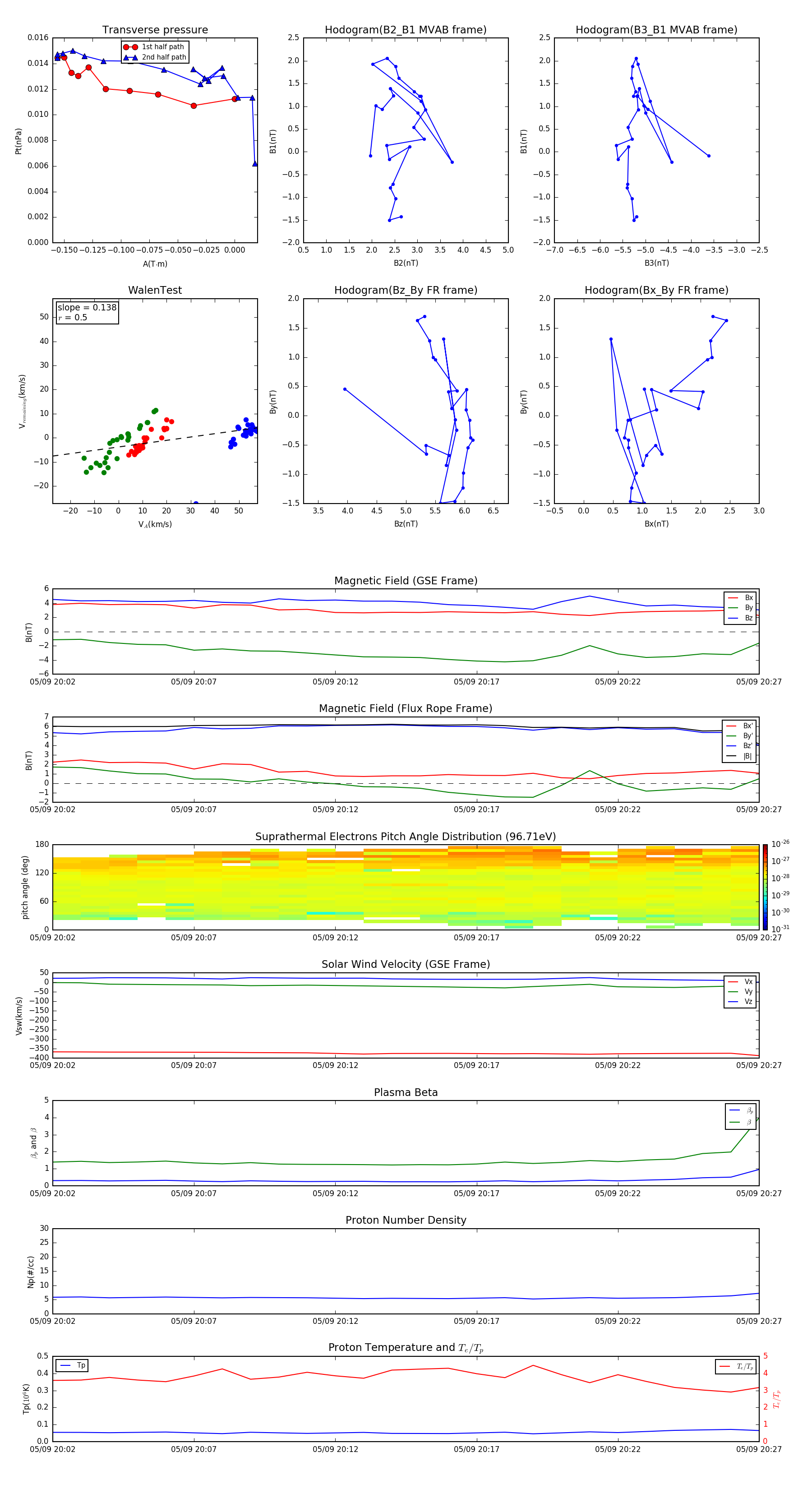Click the '05/09 20:17' tick under Proton Number Density
This screenshot has height=1489, width=812.
coord(476,1321)
